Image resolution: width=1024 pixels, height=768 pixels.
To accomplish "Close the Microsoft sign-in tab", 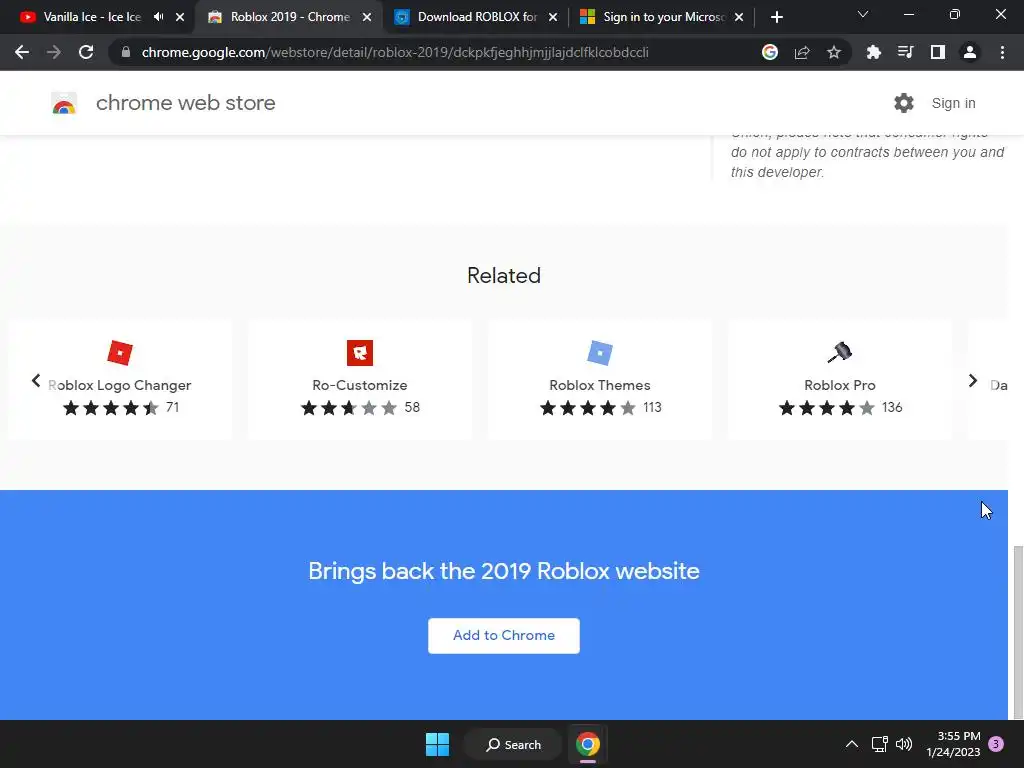I will [x=739, y=17].
